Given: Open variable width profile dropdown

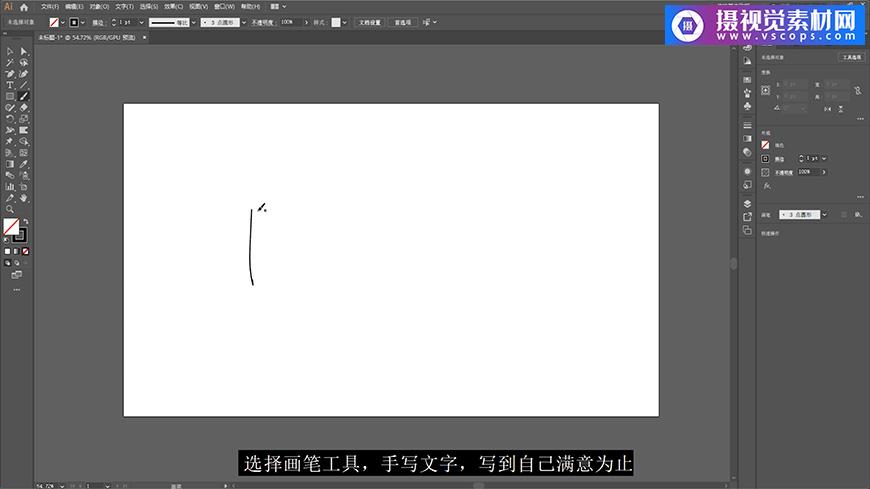Looking at the screenshot, I should coord(193,23).
